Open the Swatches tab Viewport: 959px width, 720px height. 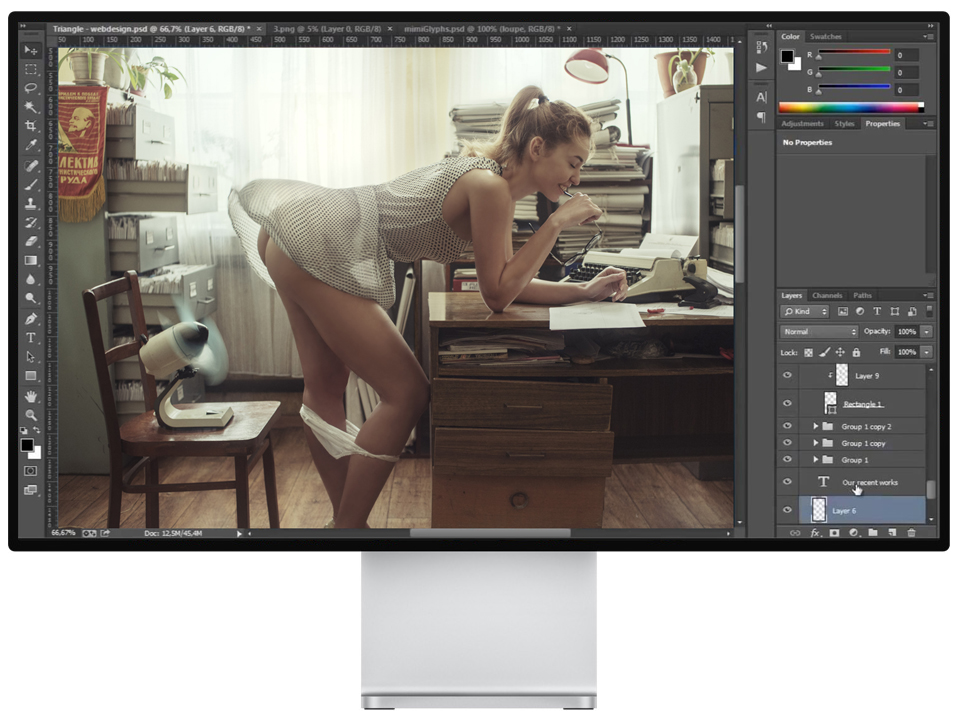coord(826,37)
